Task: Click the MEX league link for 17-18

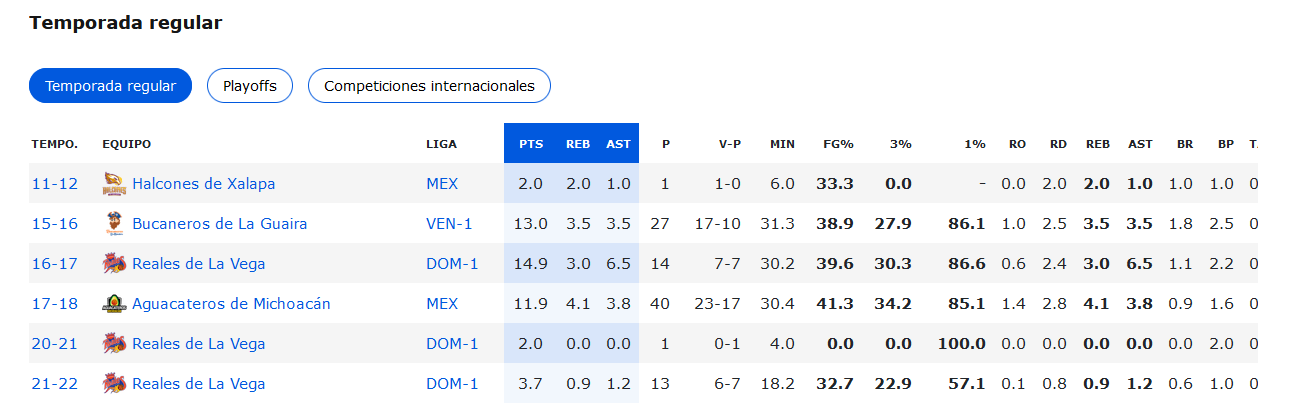Action: (442, 304)
